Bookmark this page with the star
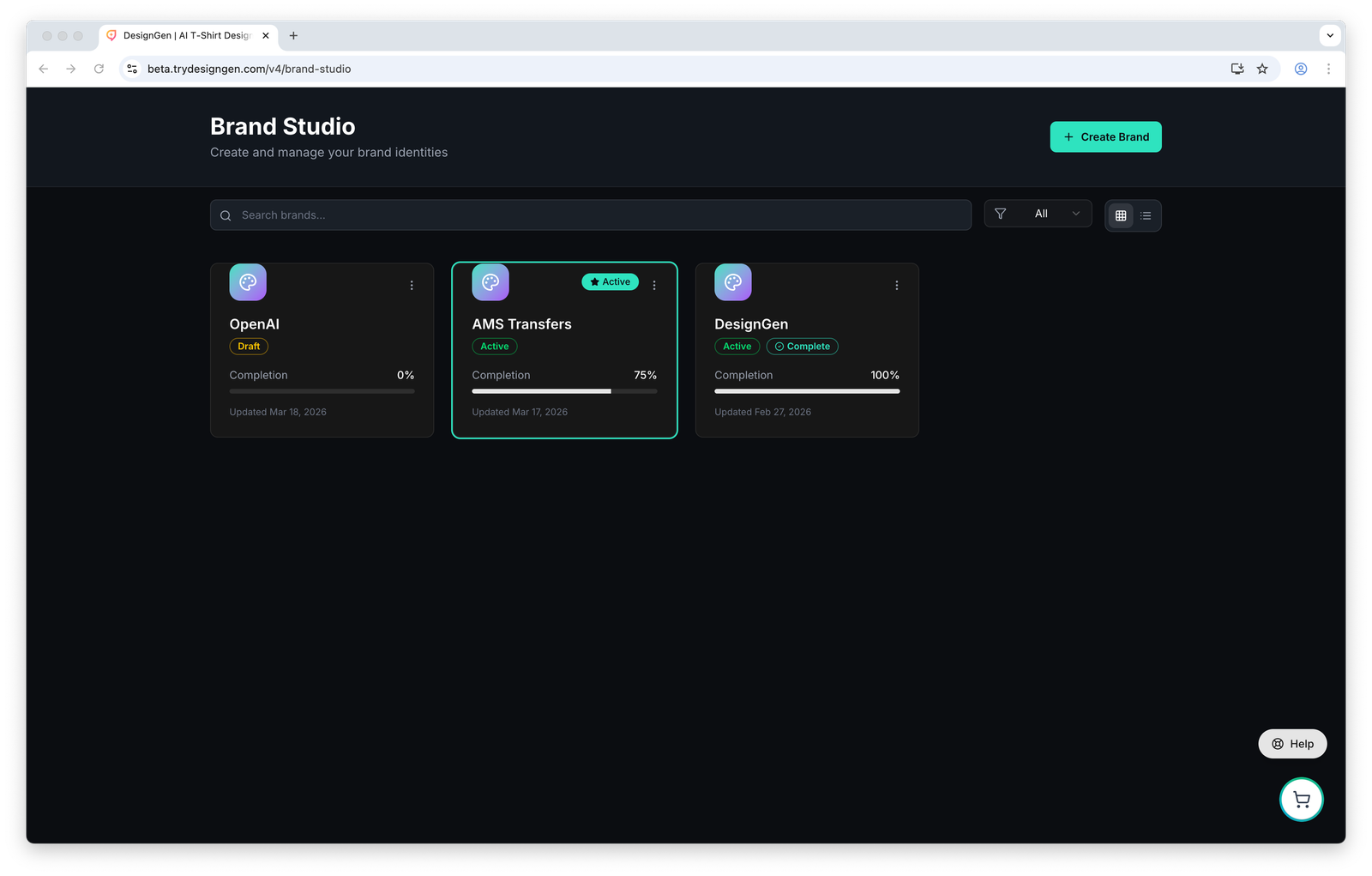Image resolution: width=1372 pixels, height=876 pixels. coord(1262,69)
